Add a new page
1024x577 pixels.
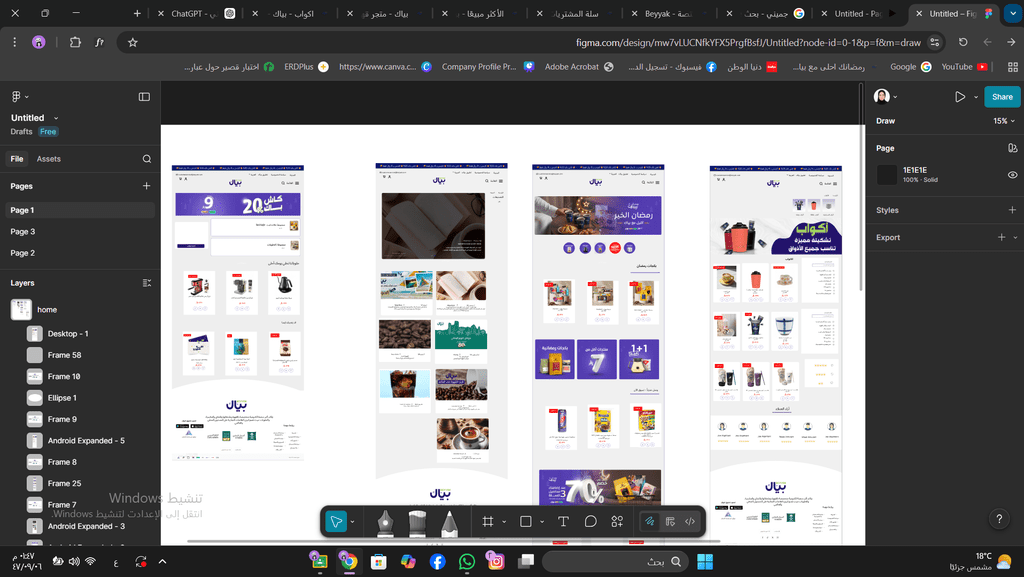click(146, 186)
